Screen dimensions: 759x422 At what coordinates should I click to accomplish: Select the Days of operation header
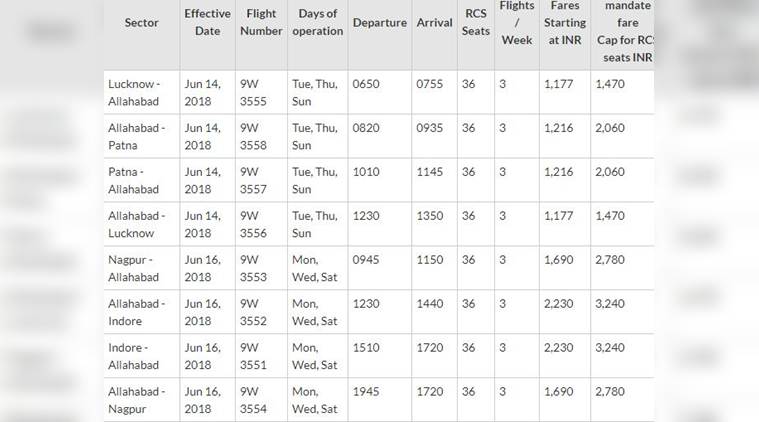[x=317, y=22]
